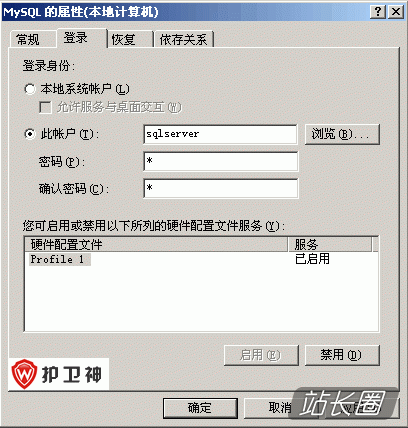Click the 护卫神 shield logo
Screen dimensions: 408x428
tap(24, 374)
